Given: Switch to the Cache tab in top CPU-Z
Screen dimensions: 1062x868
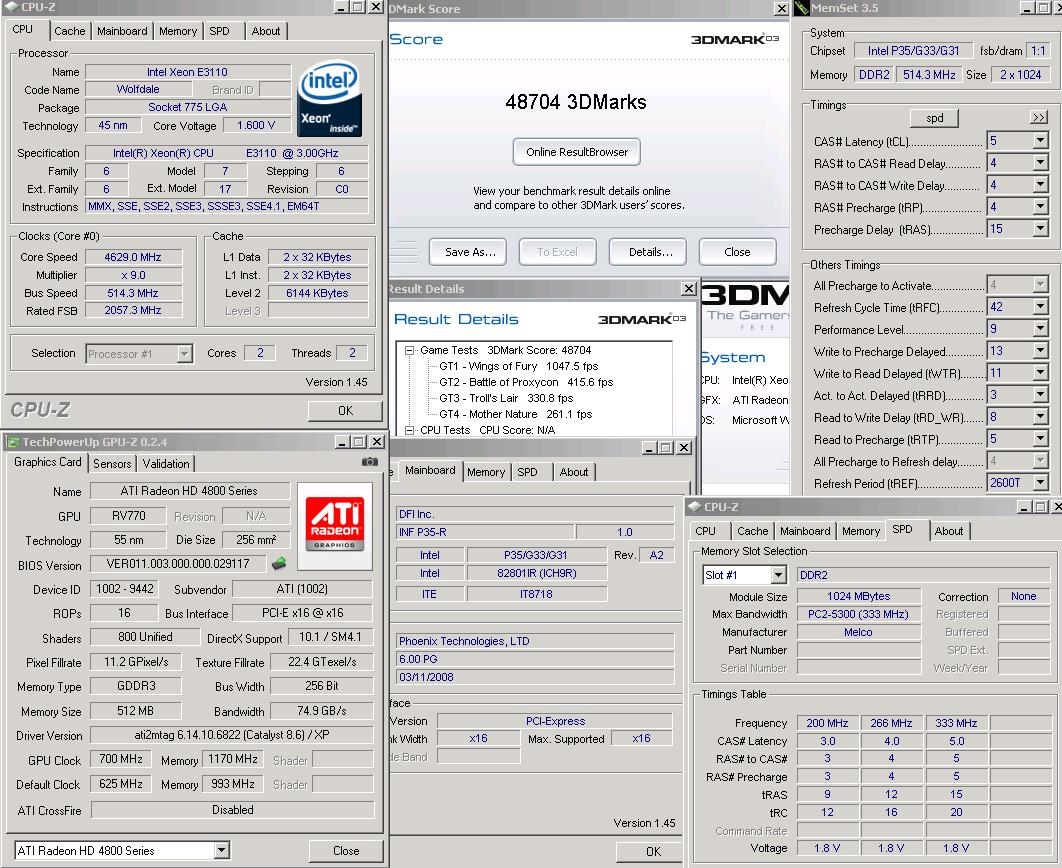Looking at the screenshot, I should (70, 31).
